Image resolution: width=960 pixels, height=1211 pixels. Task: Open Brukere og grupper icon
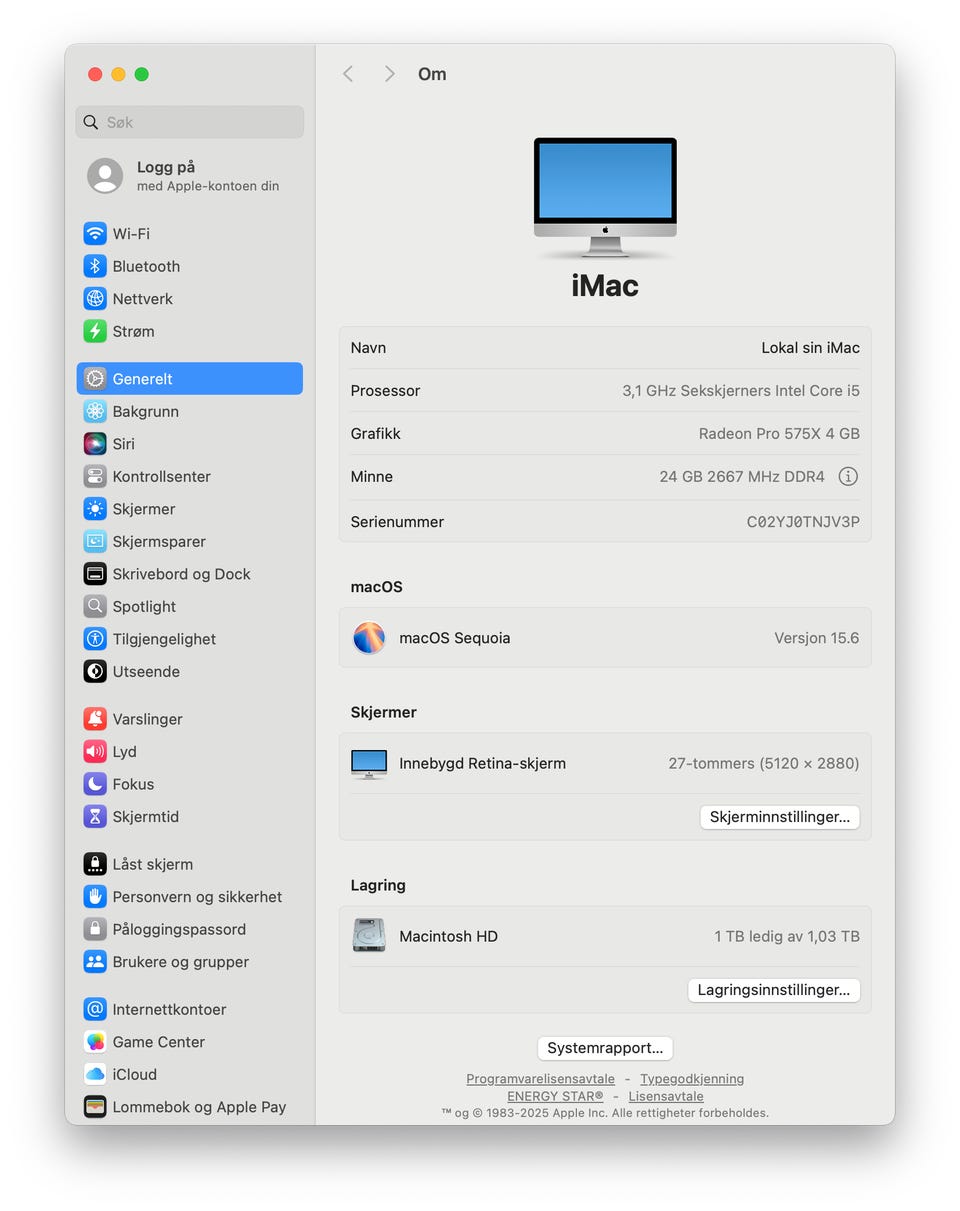95,961
